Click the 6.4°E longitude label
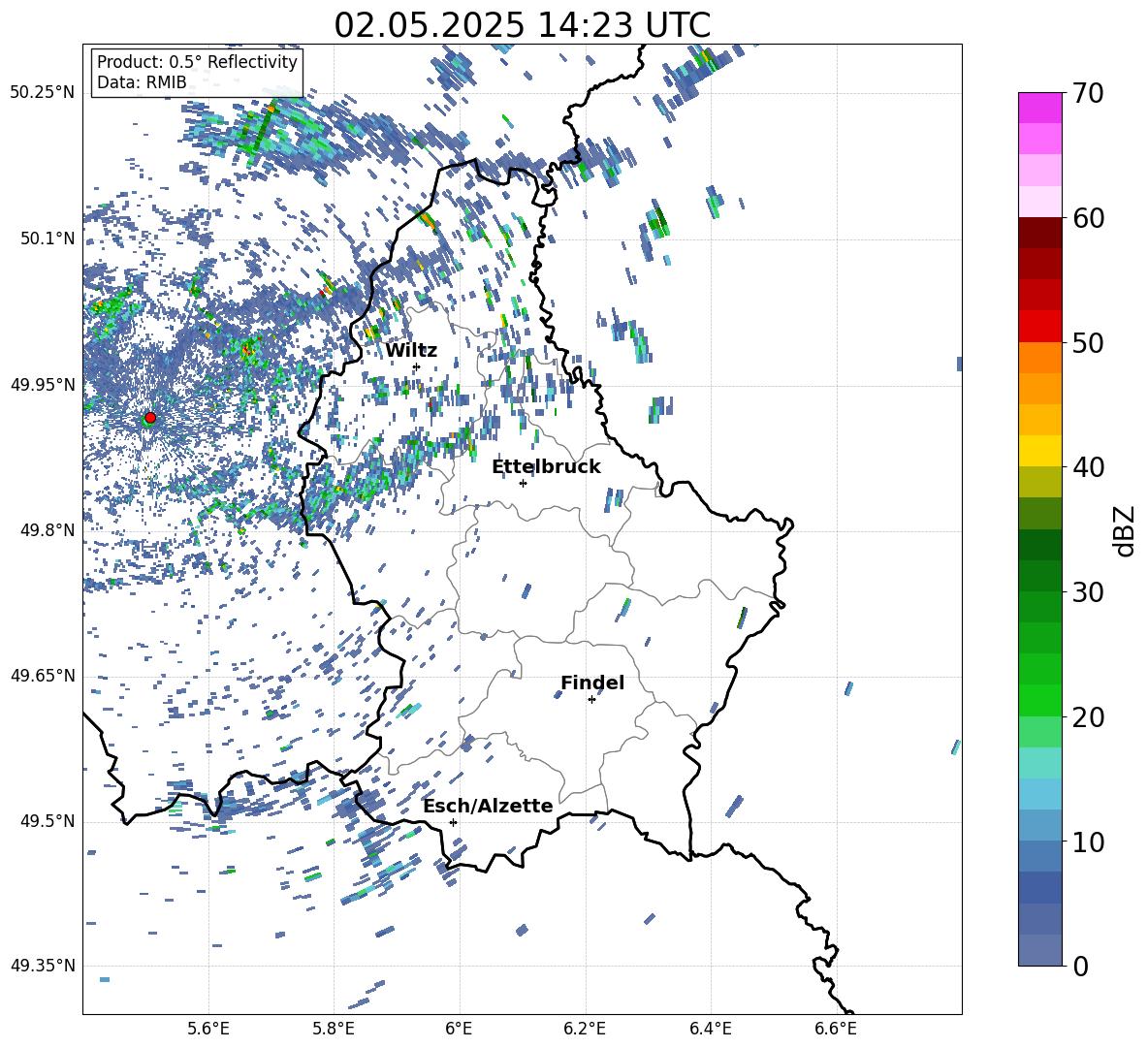The image size is (1148, 1048). click(710, 1029)
